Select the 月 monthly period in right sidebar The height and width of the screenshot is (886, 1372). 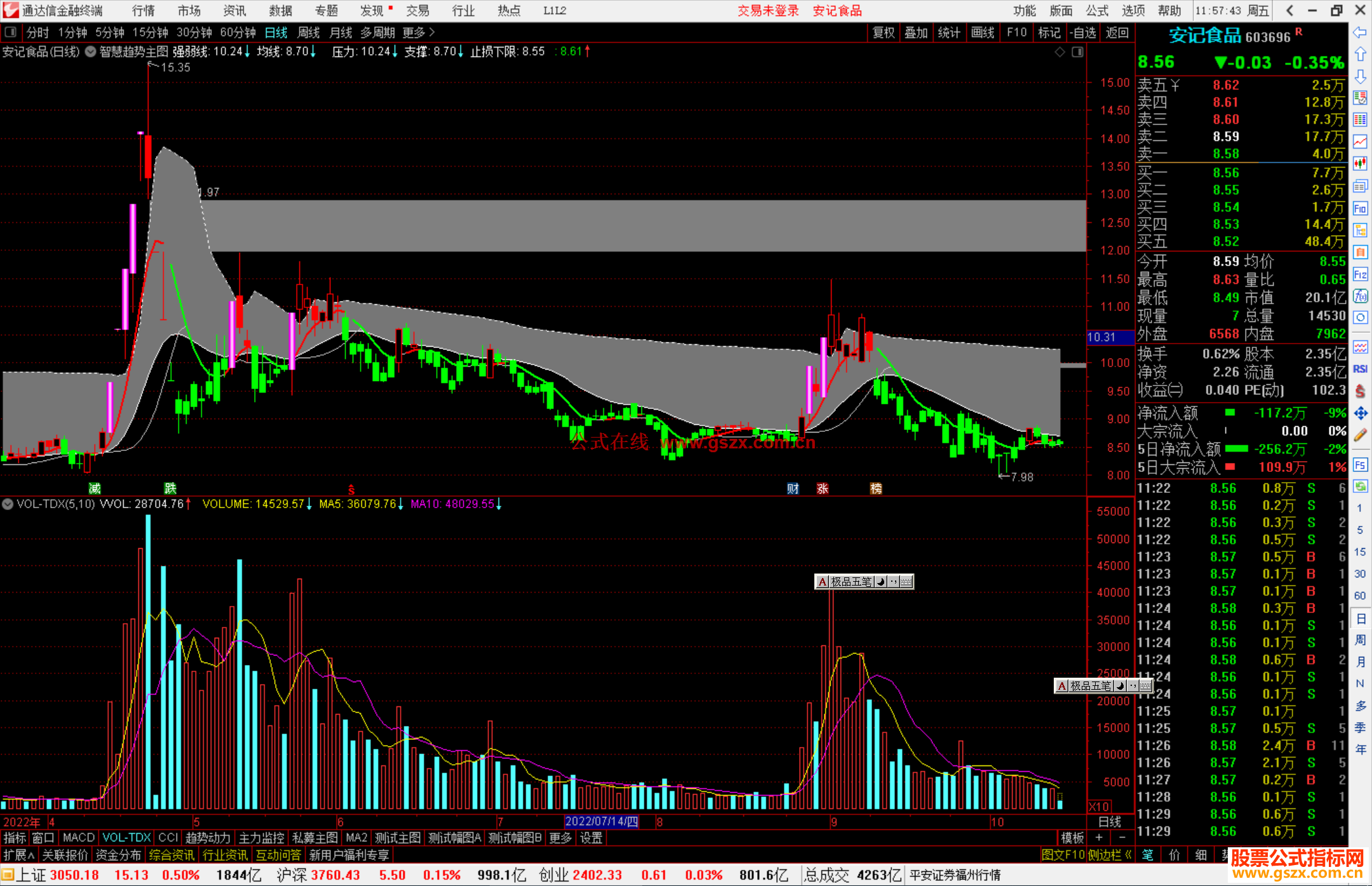1361,662
